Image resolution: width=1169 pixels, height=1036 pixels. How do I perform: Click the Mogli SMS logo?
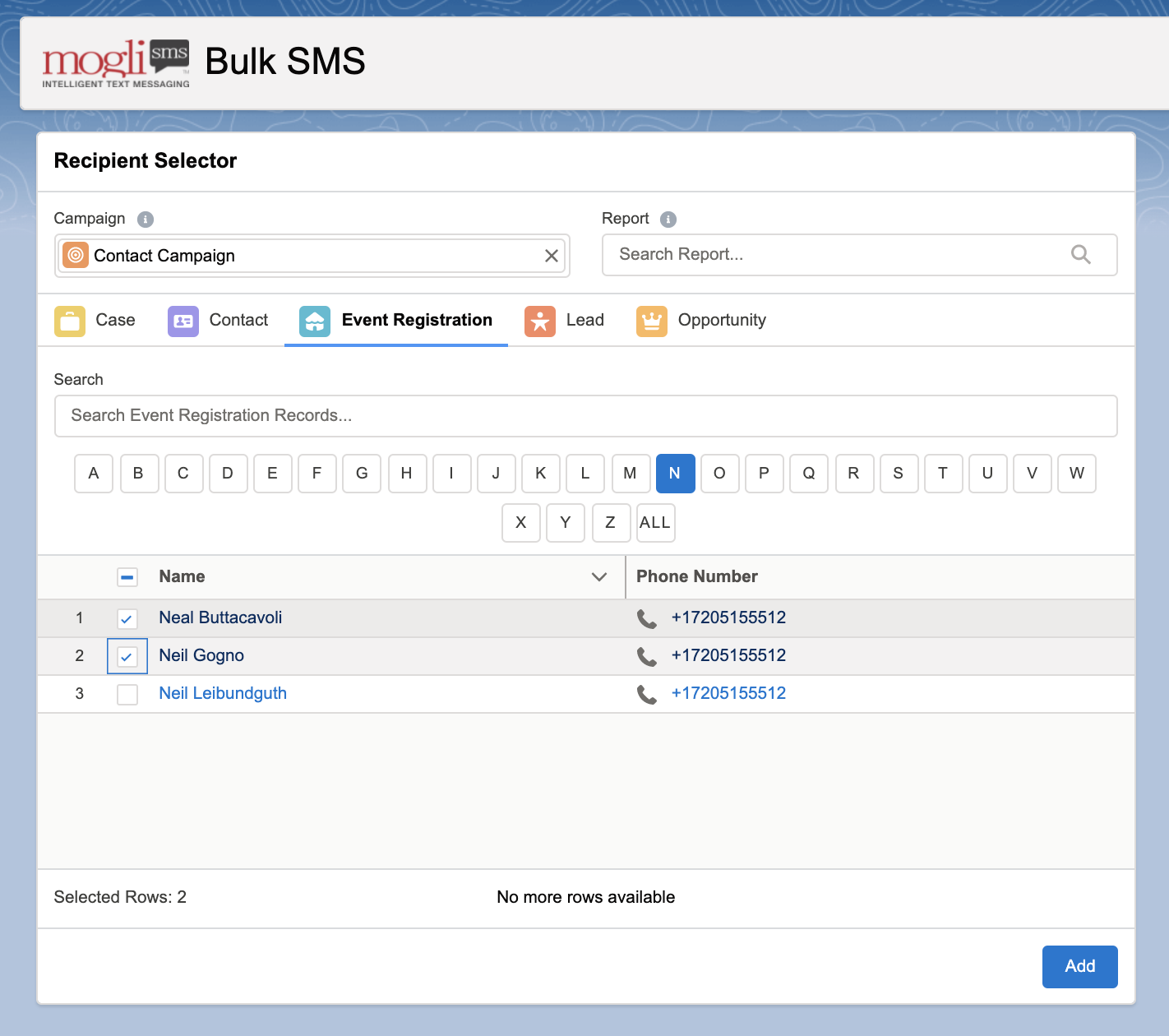[x=116, y=63]
